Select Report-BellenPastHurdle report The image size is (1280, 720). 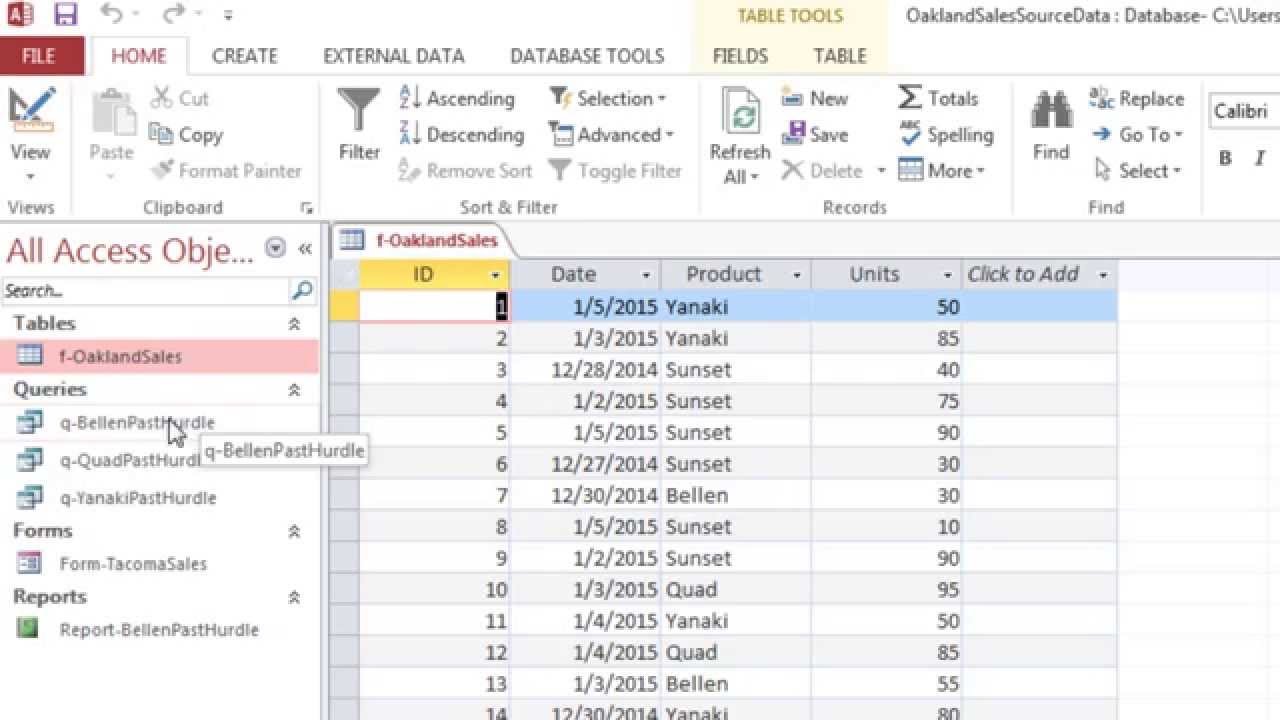click(x=160, y=630)
